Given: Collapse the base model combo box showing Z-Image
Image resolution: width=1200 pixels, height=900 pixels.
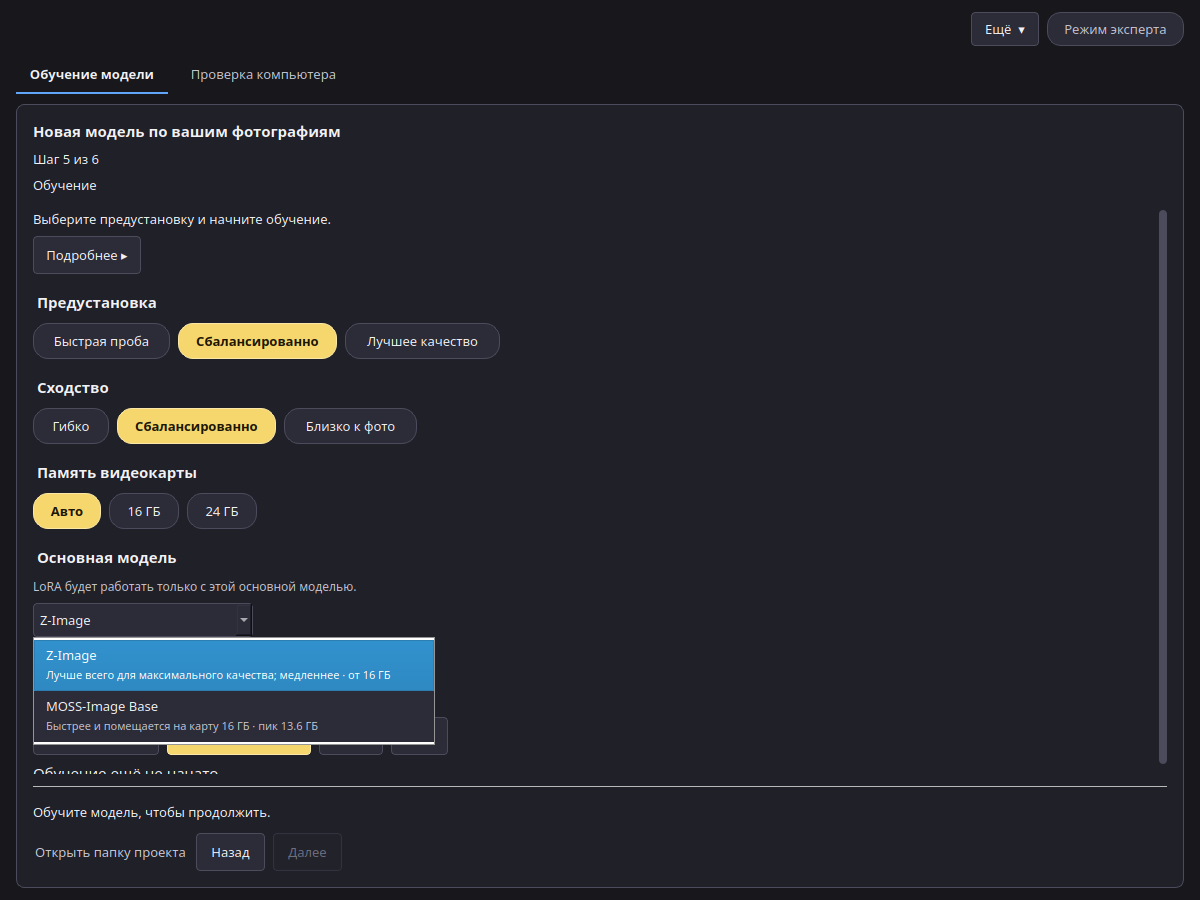Looking at the screenshot, I should coord(143,620).
